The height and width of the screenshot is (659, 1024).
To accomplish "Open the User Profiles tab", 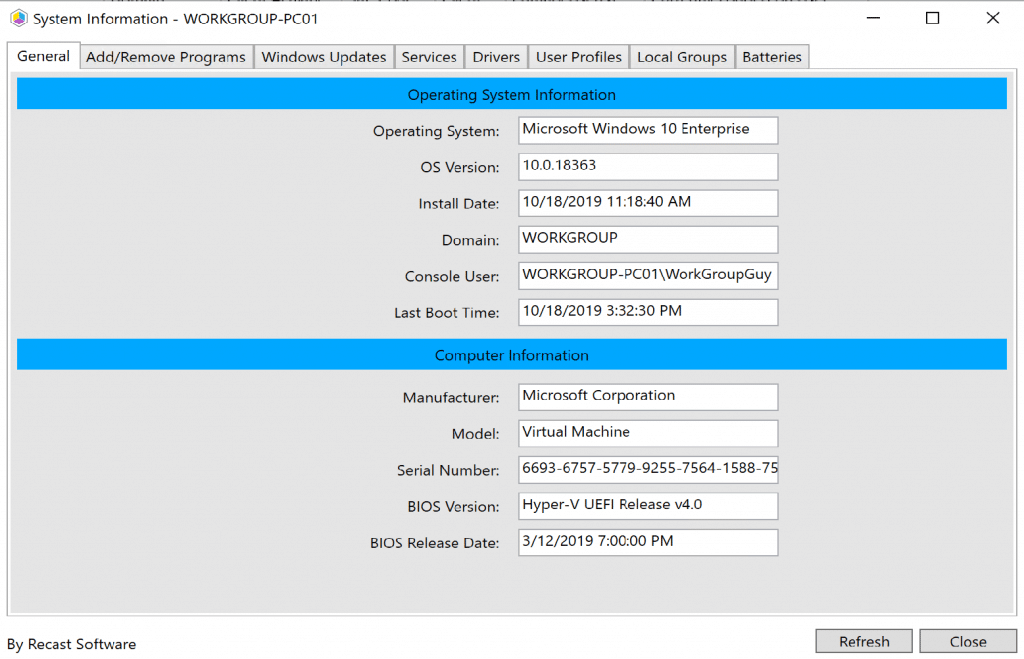I will pyautogui.click(x=578, y=57).
